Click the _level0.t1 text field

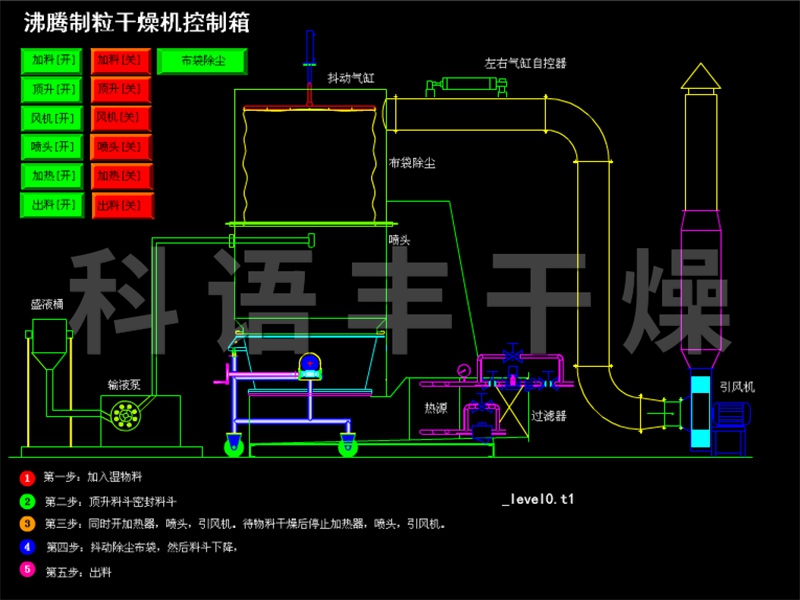(x=538, y=499)
